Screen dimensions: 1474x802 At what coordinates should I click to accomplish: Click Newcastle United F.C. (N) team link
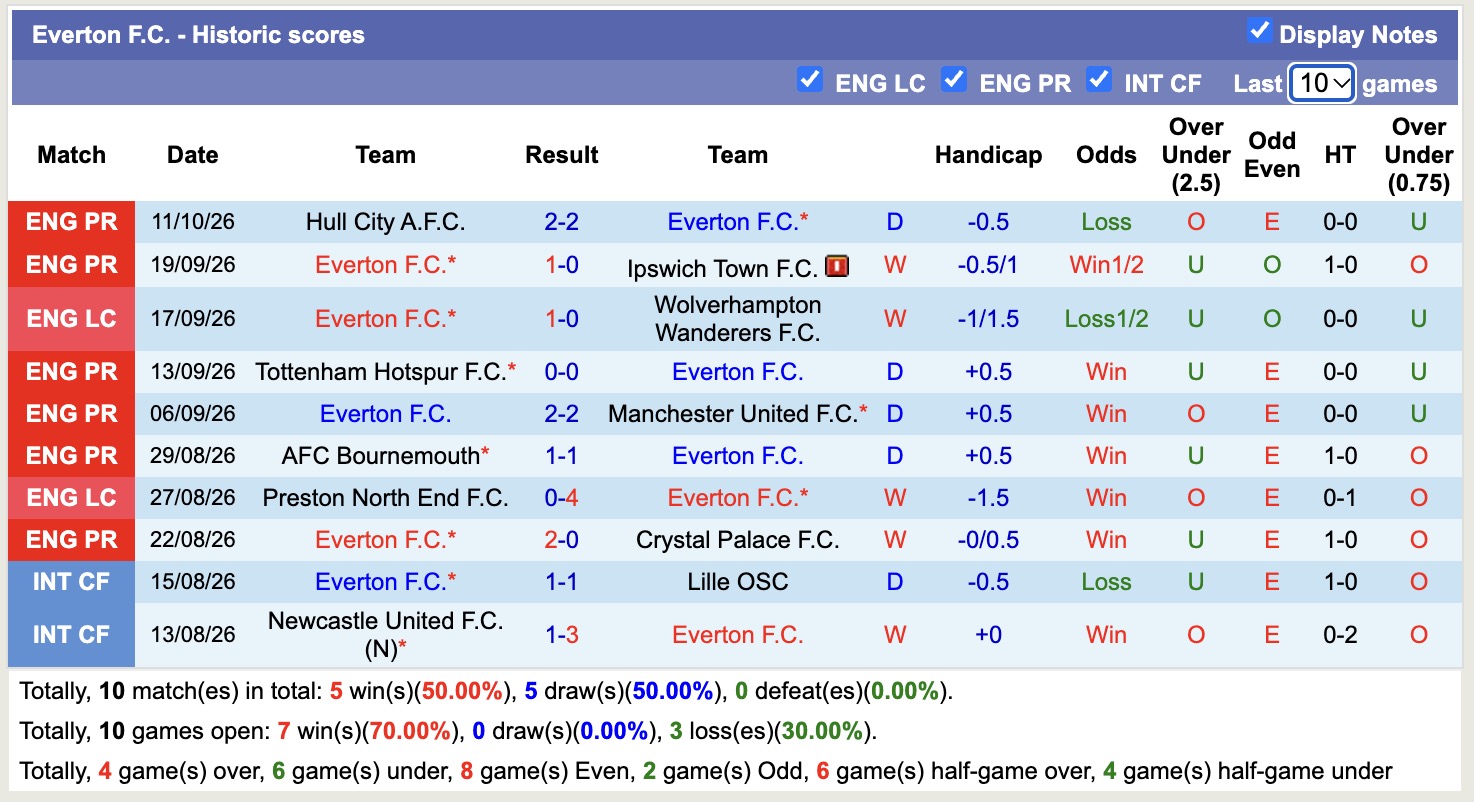pyautogui.click(x=385, y=635)
